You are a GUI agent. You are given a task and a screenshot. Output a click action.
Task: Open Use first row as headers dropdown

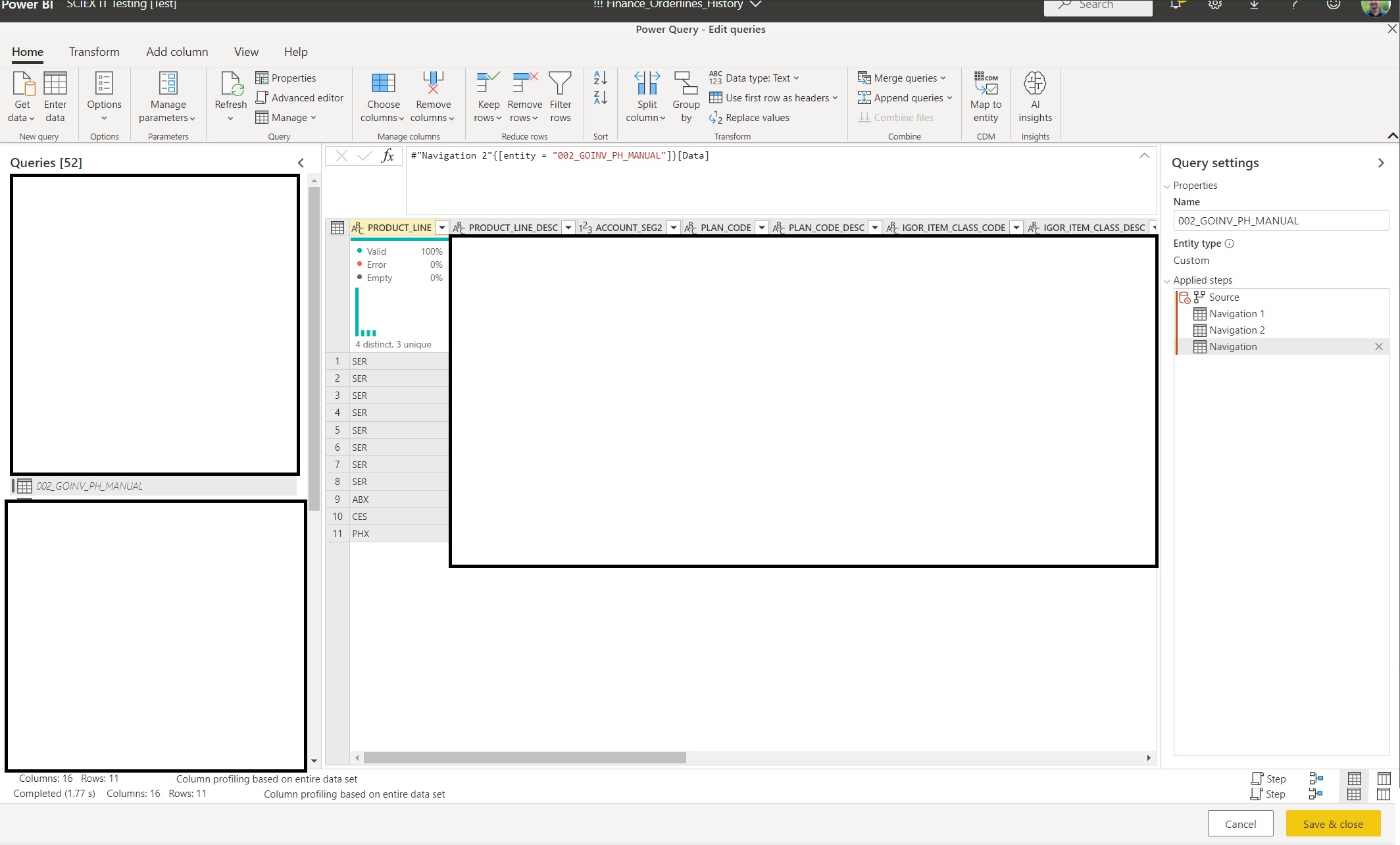click(x=774, y=97)
